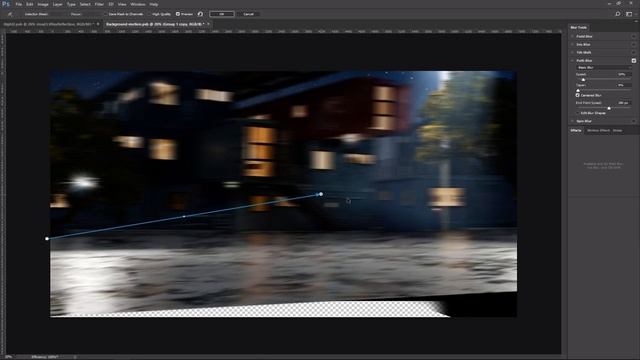Enable the Tilt-Shift blur checkbox
Image resolution: width=640 pixels, height=360 pixels.
tap(633, 52)
